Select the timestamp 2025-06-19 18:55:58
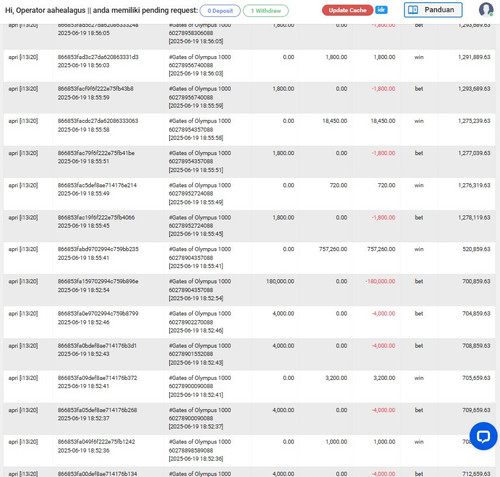The image size is (500, 477). (83, 130)
